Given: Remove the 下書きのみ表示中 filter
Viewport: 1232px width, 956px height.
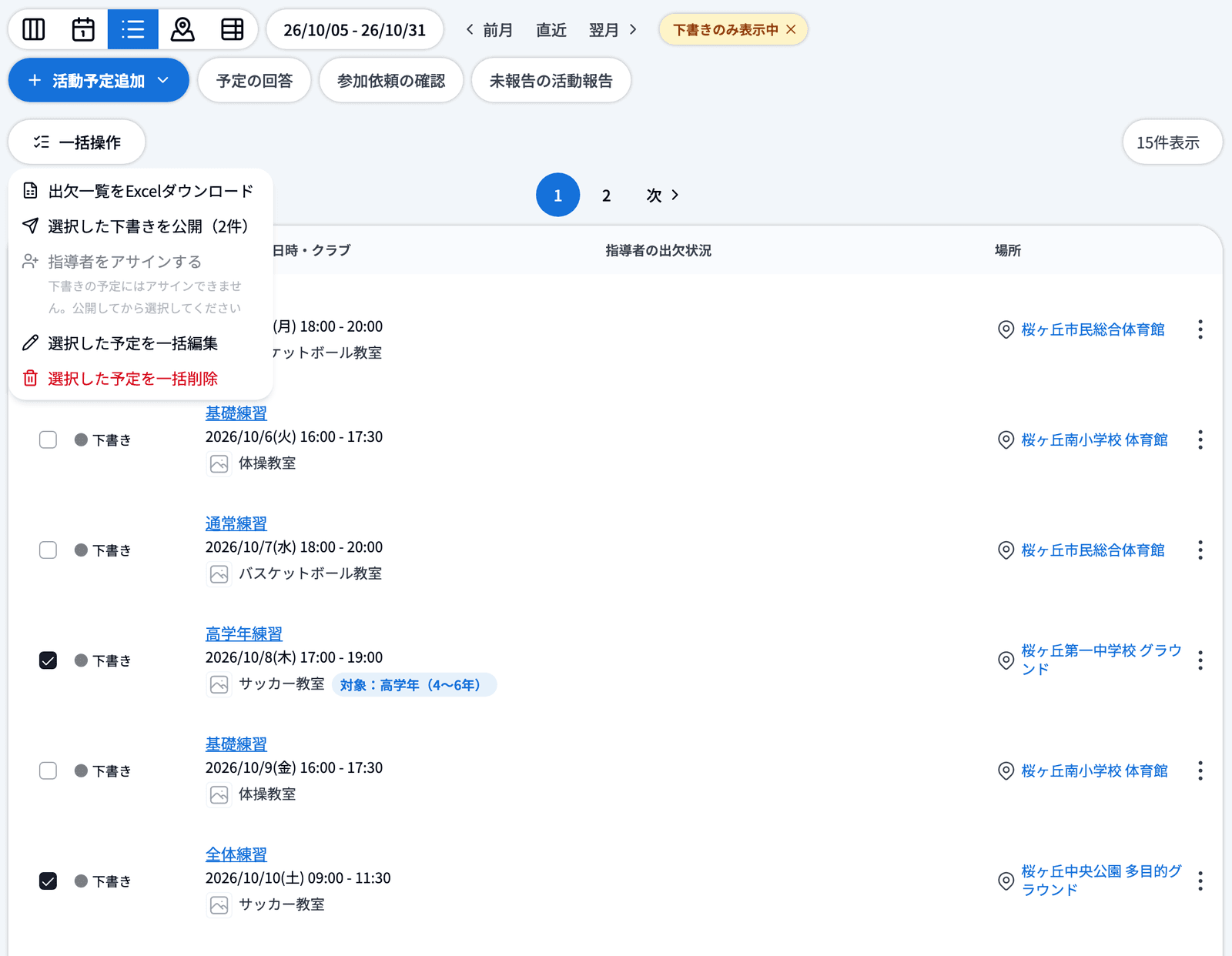Looking at the screenshot, I should (791, 29).
